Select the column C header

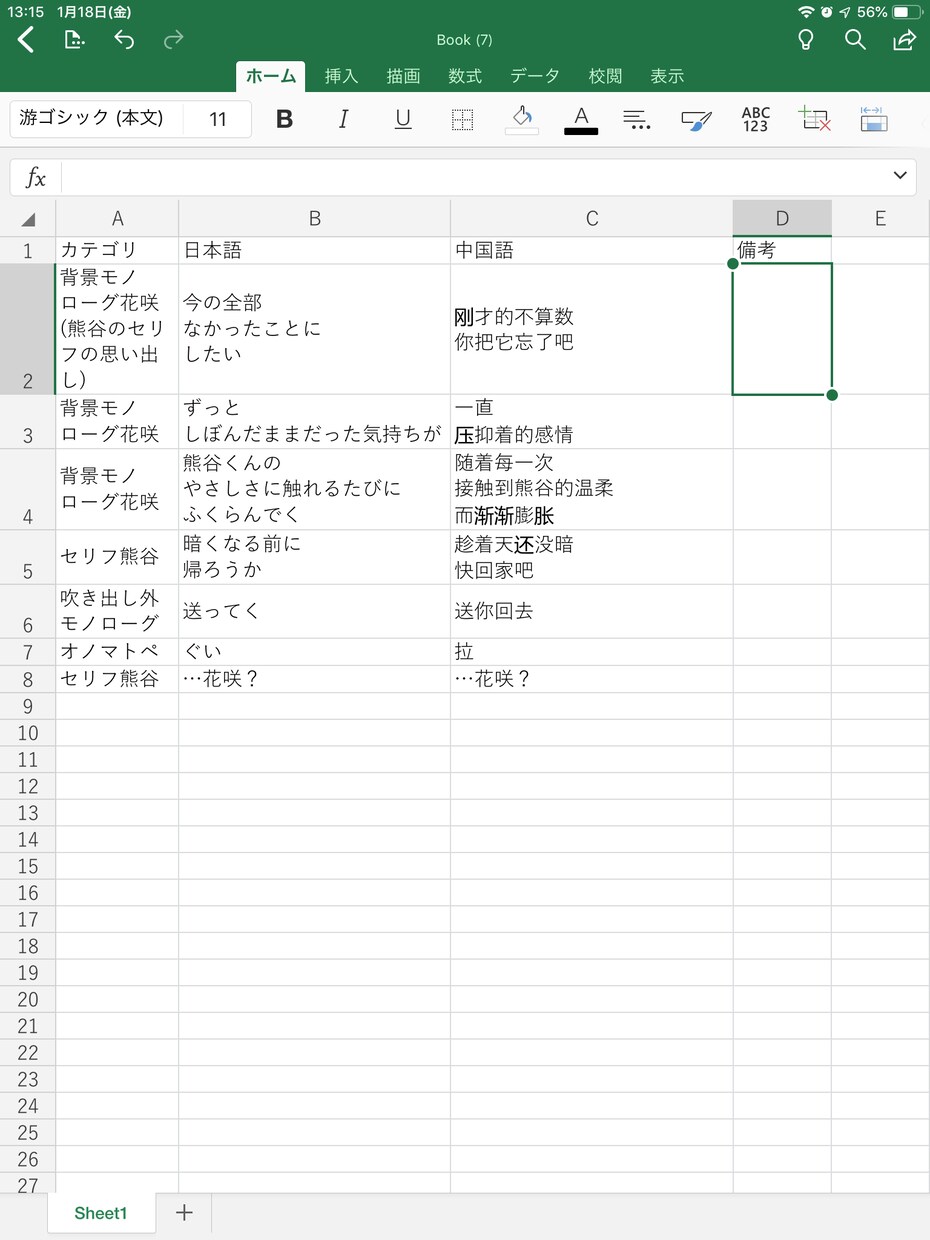tap(592, 219)
